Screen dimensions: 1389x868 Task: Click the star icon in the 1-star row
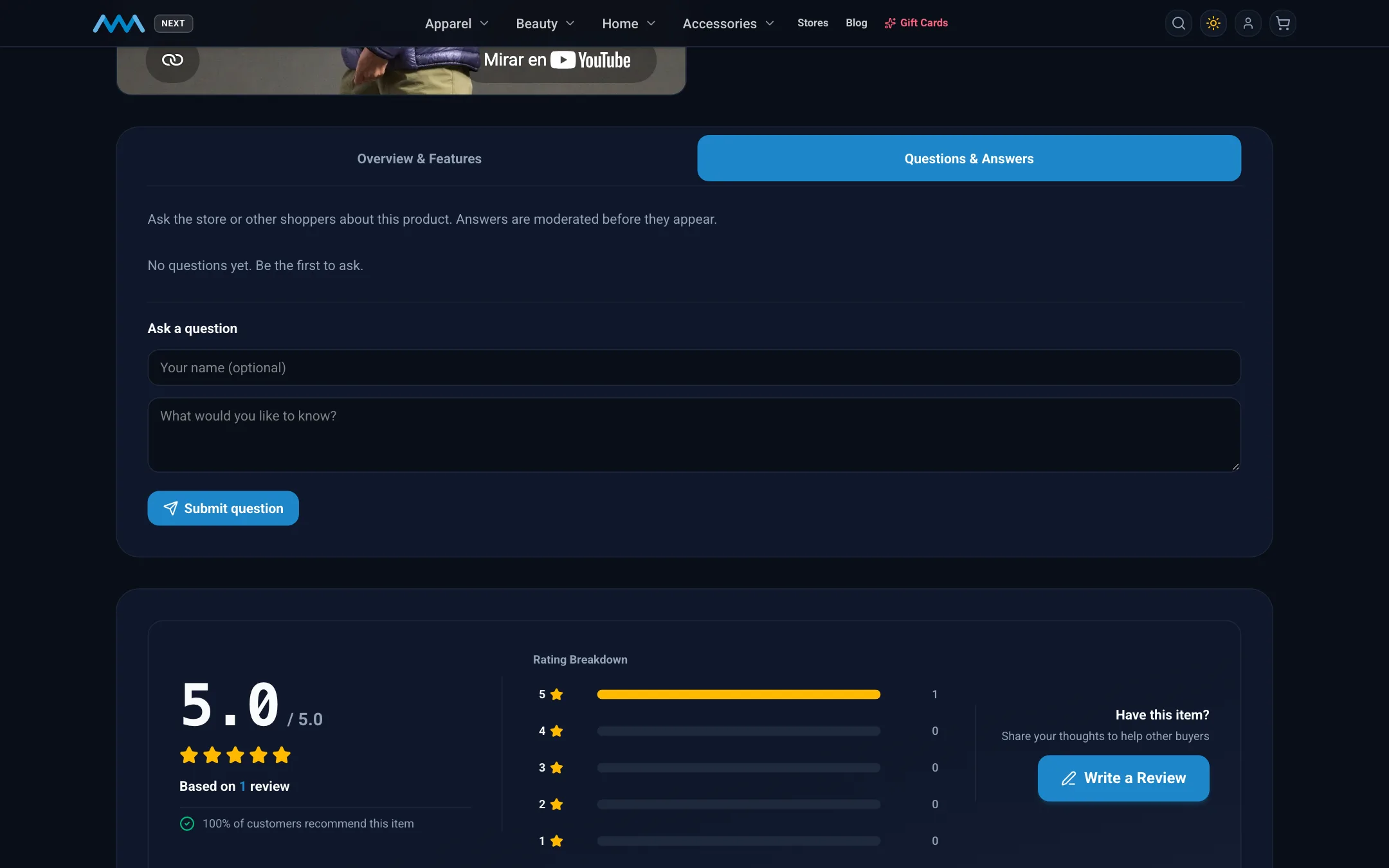tap(557, 841)
